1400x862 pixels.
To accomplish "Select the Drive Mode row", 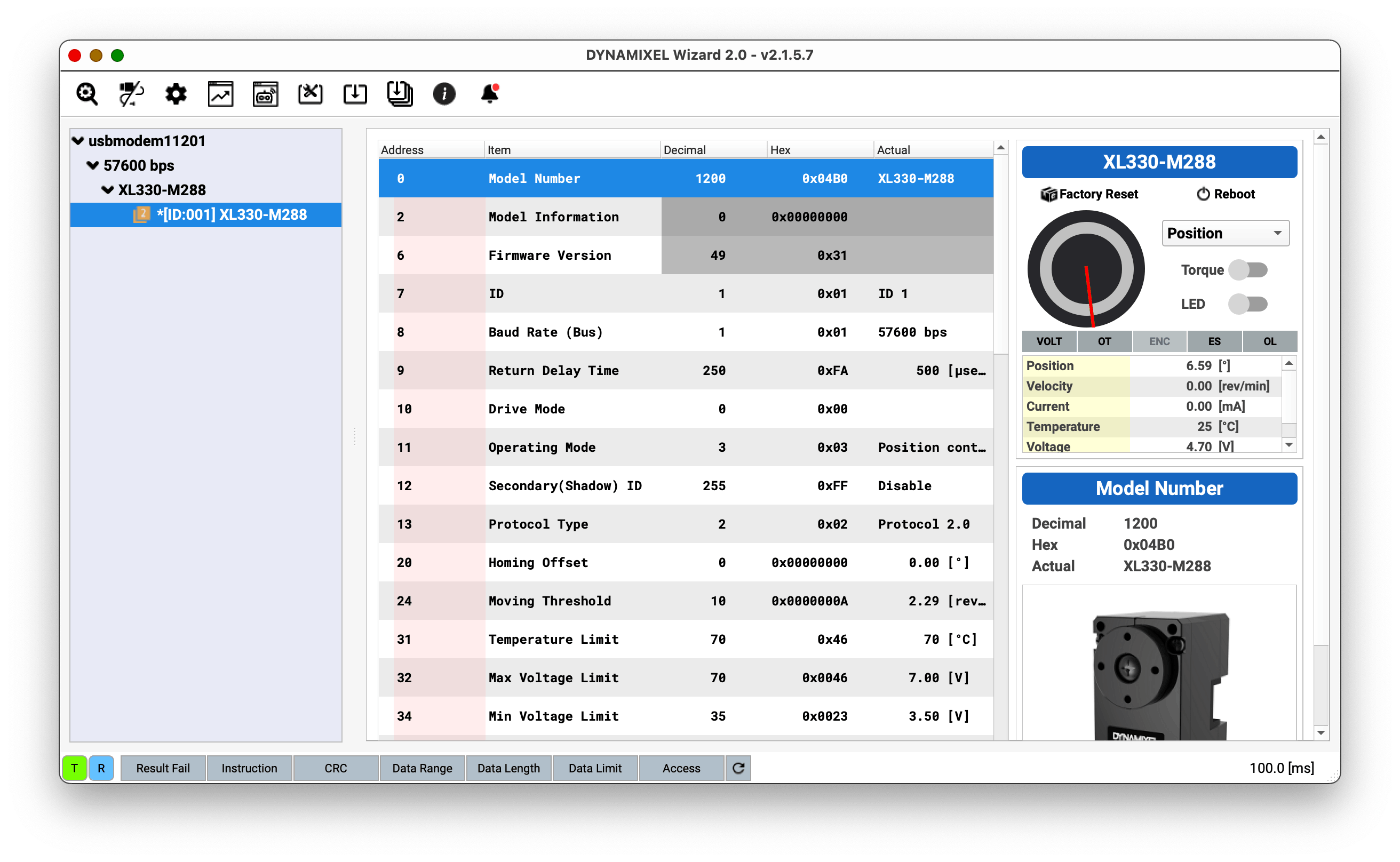I will (686, 409).
